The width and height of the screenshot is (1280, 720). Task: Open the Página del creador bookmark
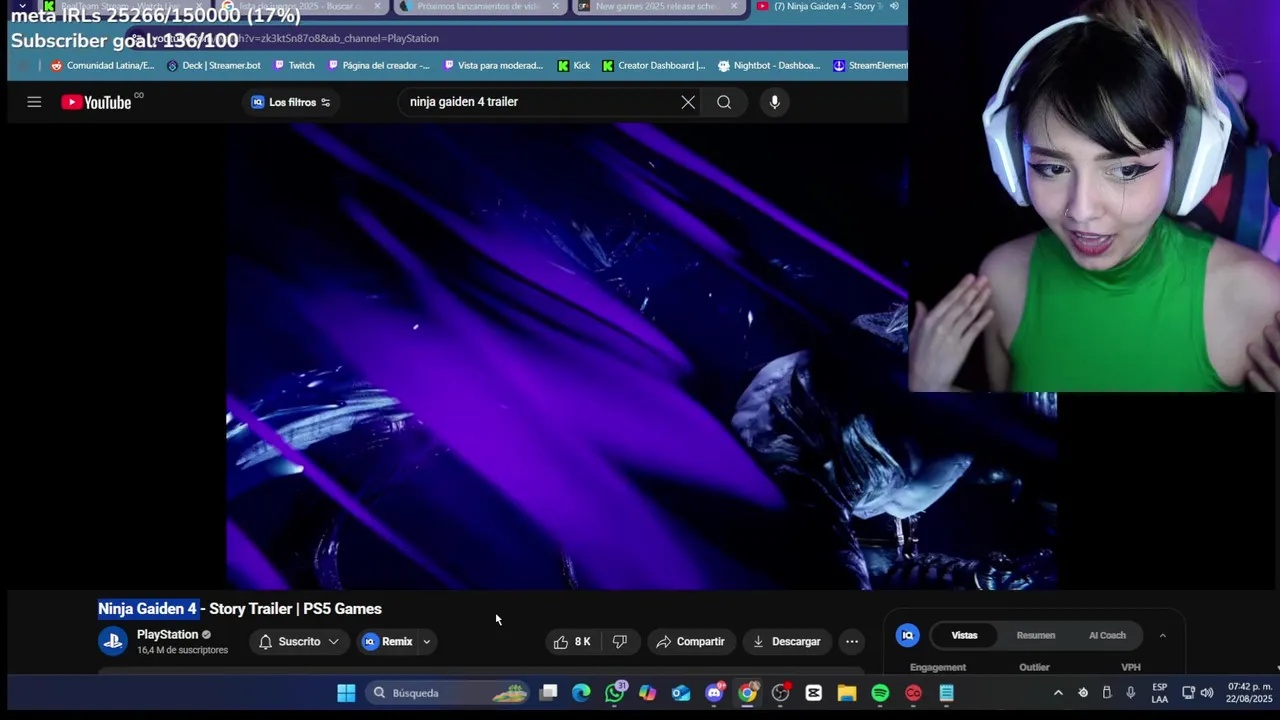click(x=378, y=66)
